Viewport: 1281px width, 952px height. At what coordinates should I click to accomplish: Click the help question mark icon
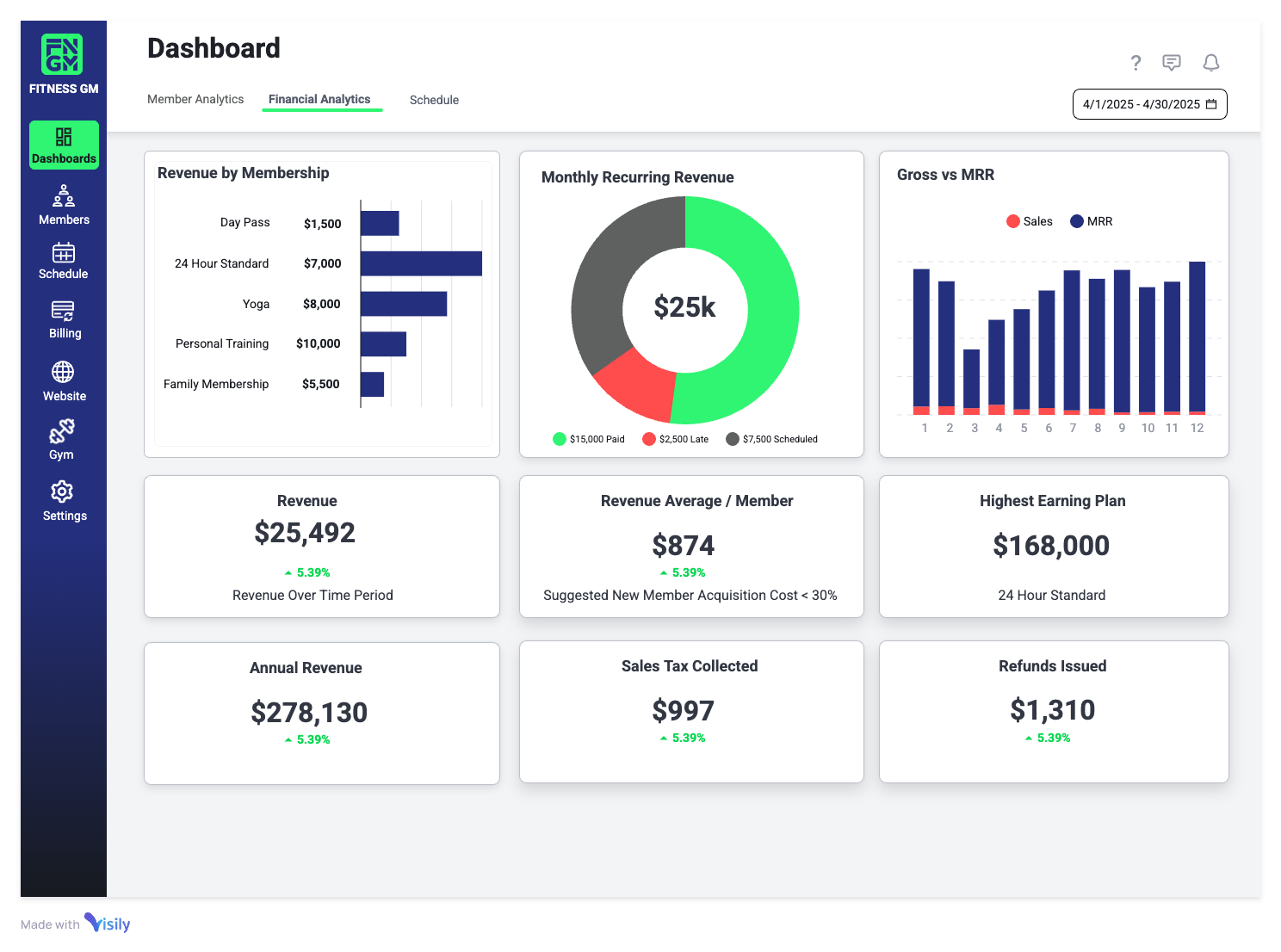point(1136,63)
